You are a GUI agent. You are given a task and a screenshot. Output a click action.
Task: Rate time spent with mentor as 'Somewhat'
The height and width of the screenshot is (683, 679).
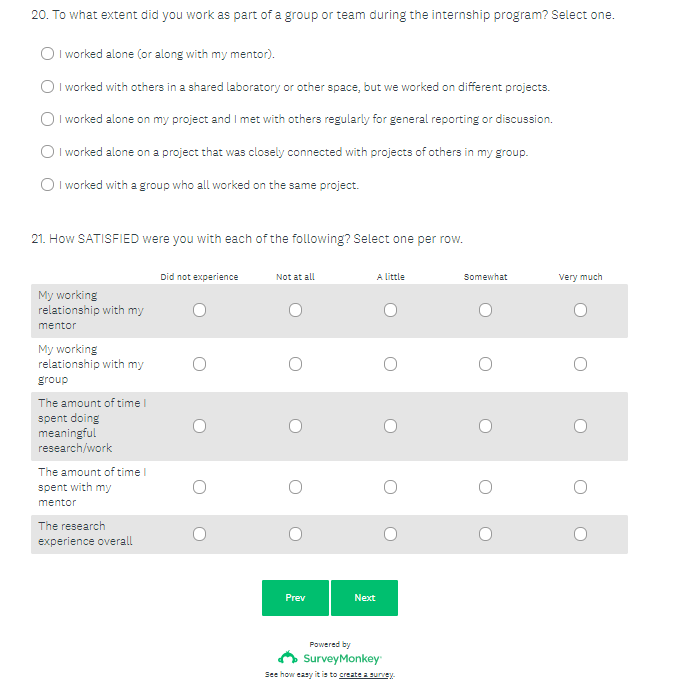(485, 487)
